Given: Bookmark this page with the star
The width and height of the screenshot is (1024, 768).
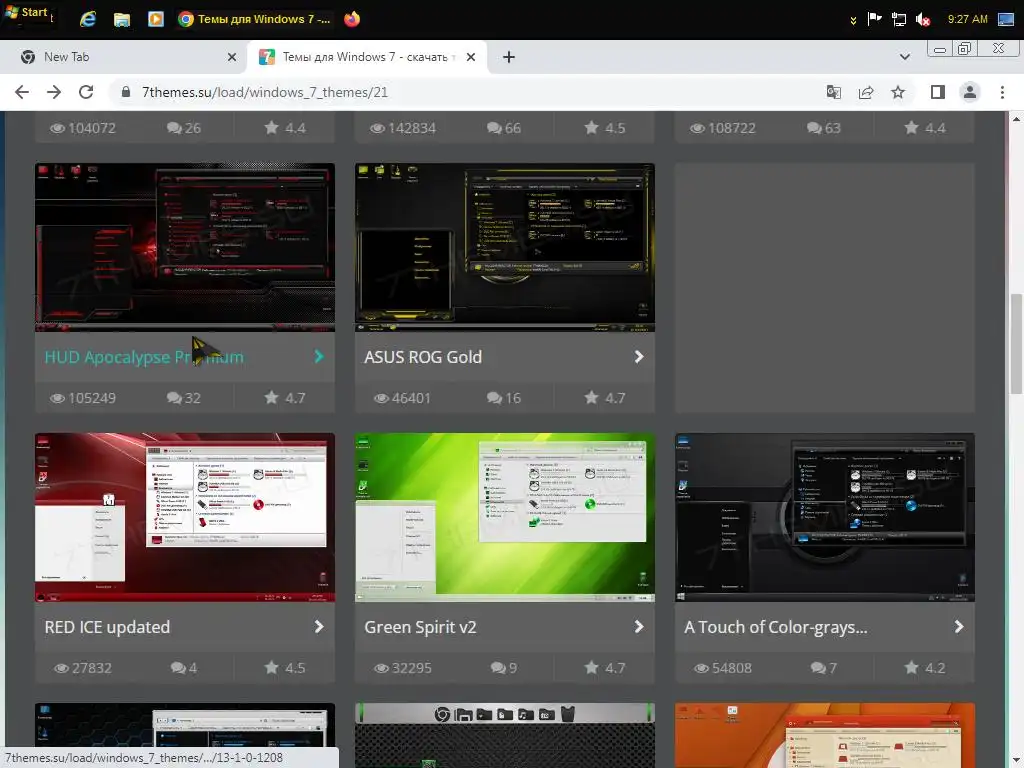Looking at the screenshot, I should coord(898,92).
